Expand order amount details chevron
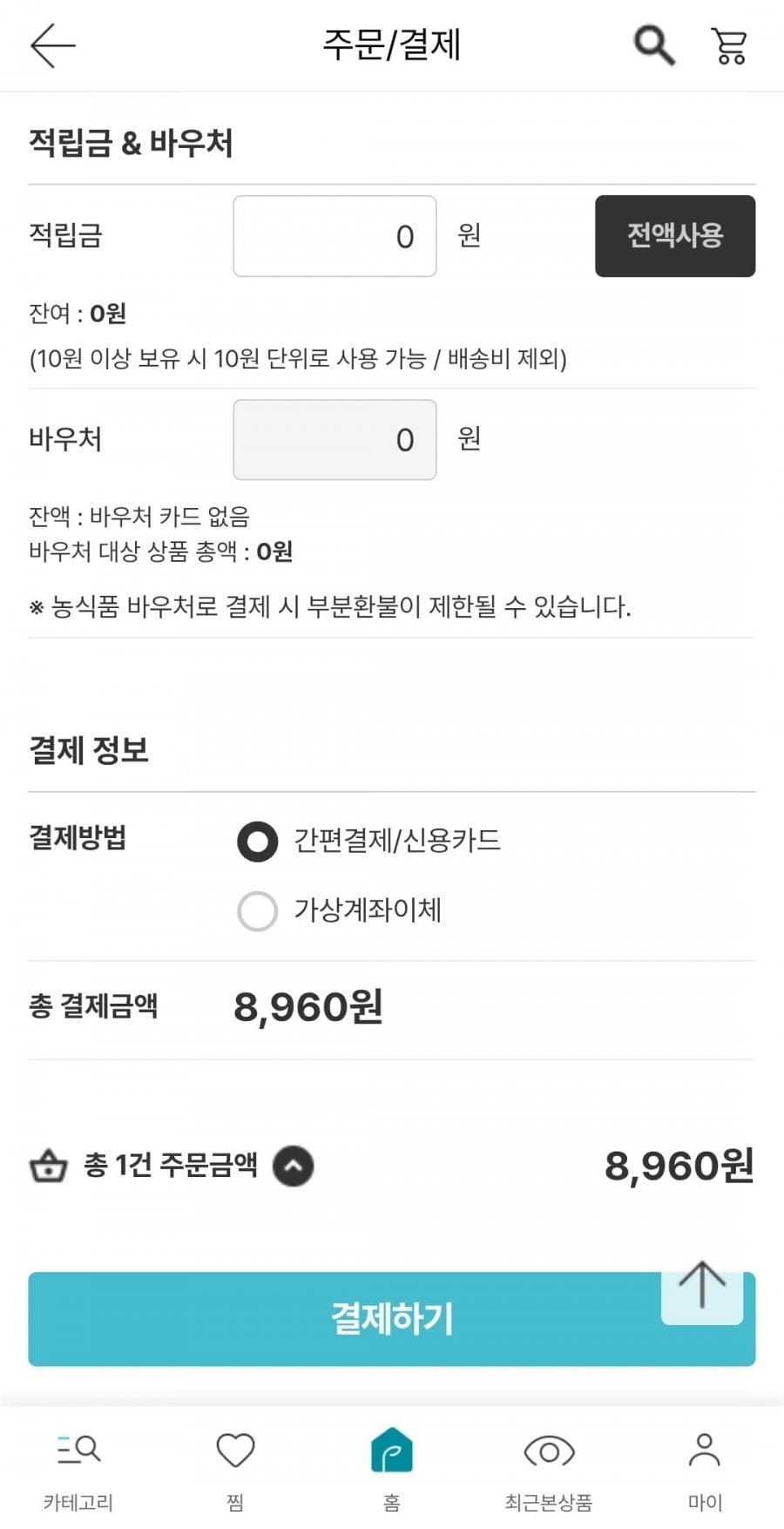784x1529 pixels. [x=294, y=1167]
